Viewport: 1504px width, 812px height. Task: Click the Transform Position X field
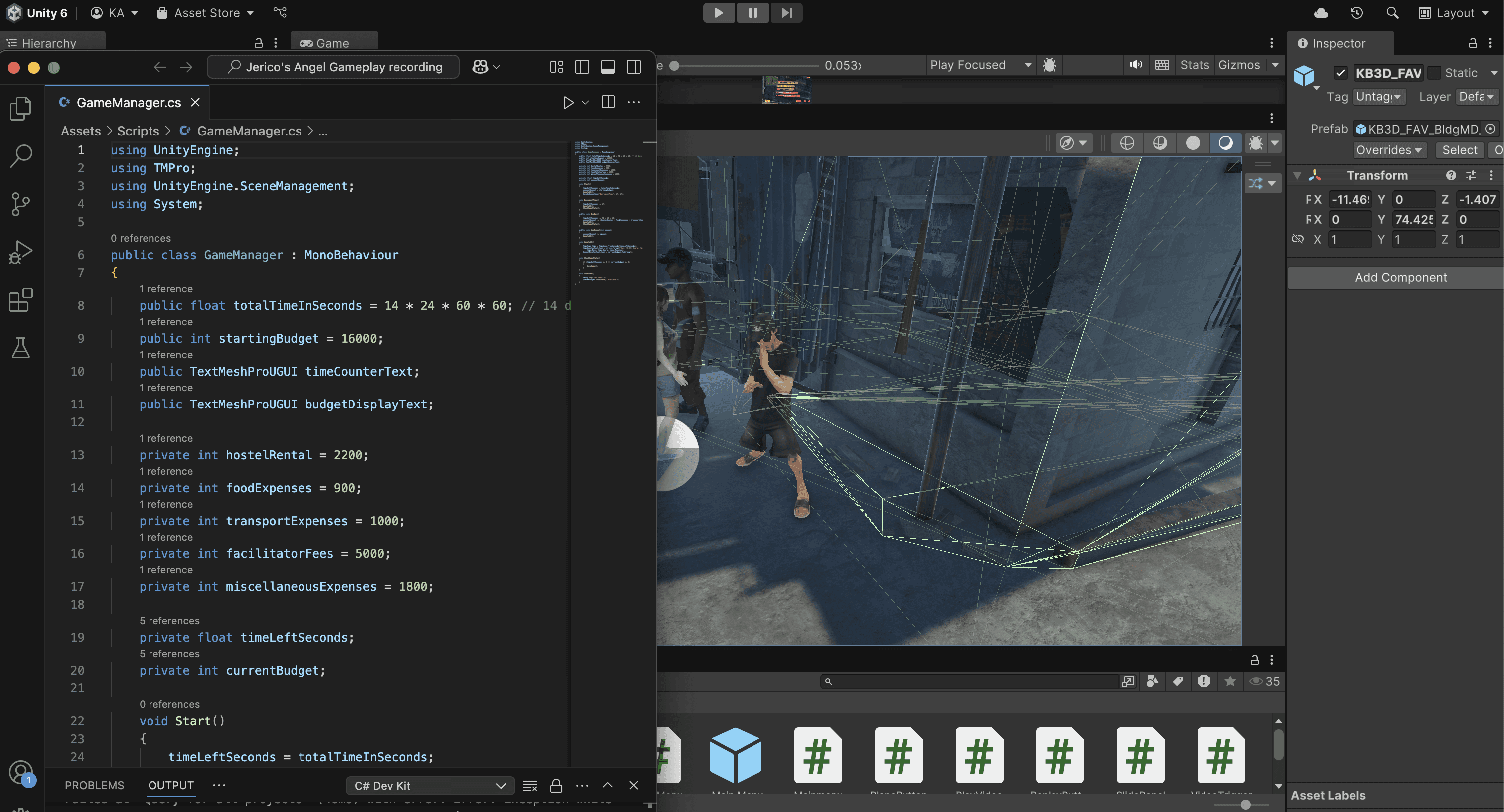[1350, 200]
